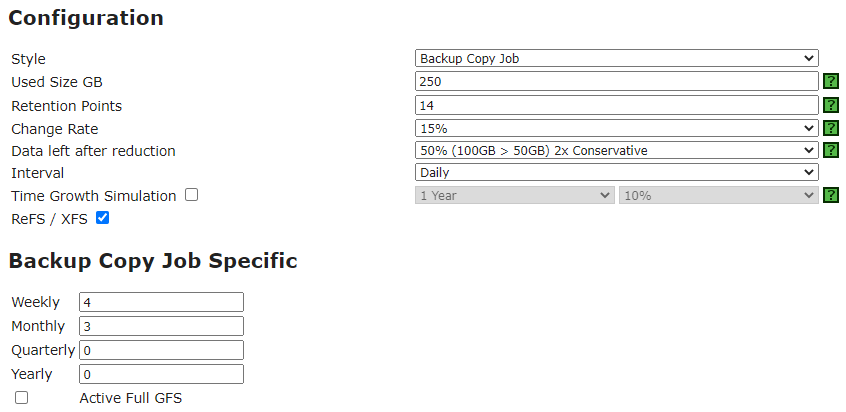The image size is (846, 412).
Task: Click the Monthly input field
Action: [161, 326]
